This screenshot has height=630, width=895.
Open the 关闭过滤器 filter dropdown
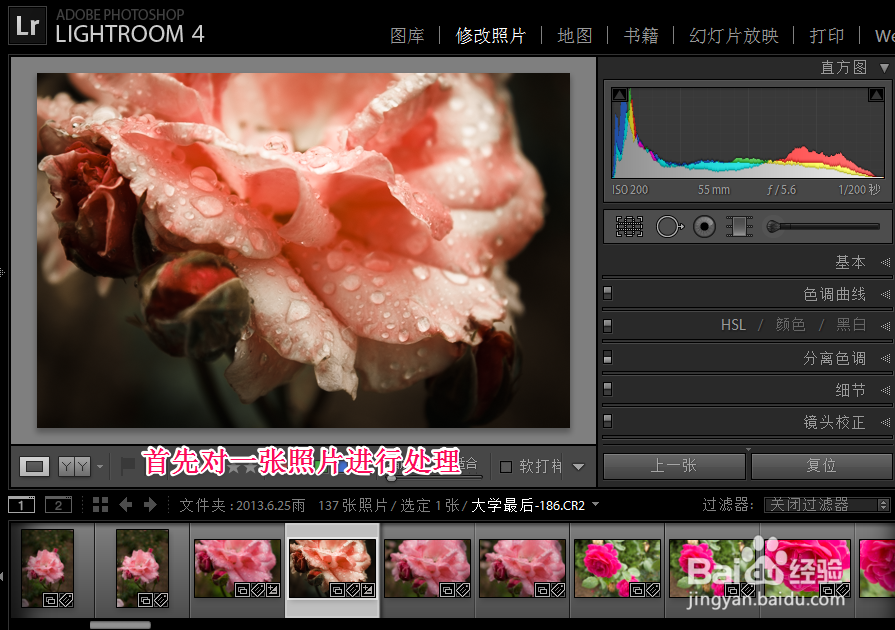825,505
